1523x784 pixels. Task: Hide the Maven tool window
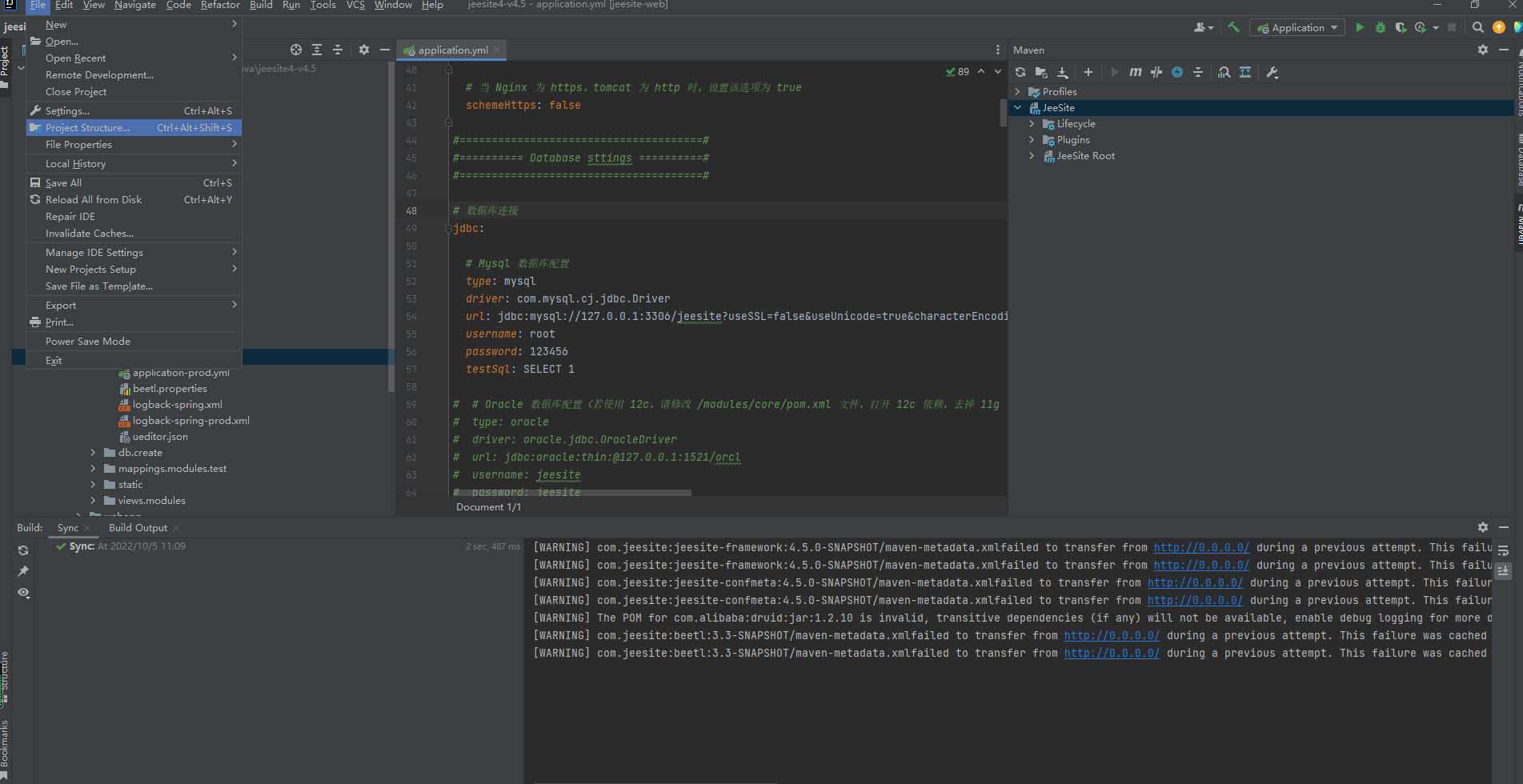coord(1504,50)
